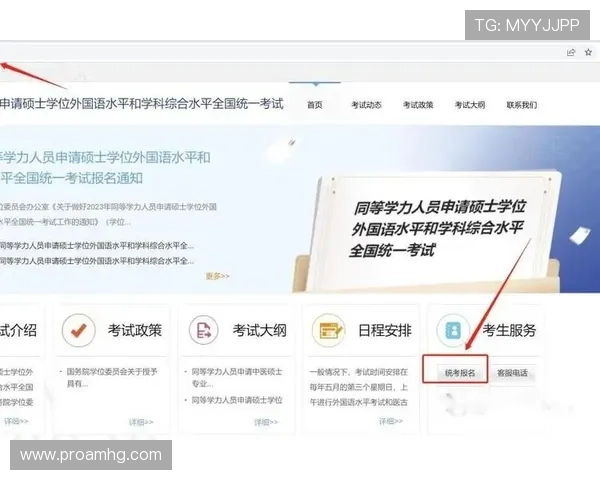Click schedule text 一般情况下，考试时间安排在

359,372
